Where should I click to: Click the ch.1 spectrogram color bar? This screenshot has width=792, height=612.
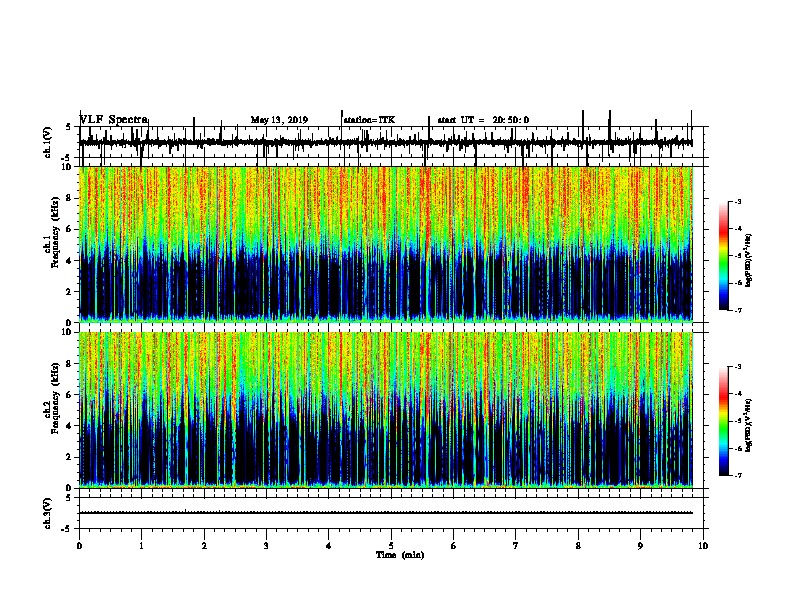click(724, 256)
